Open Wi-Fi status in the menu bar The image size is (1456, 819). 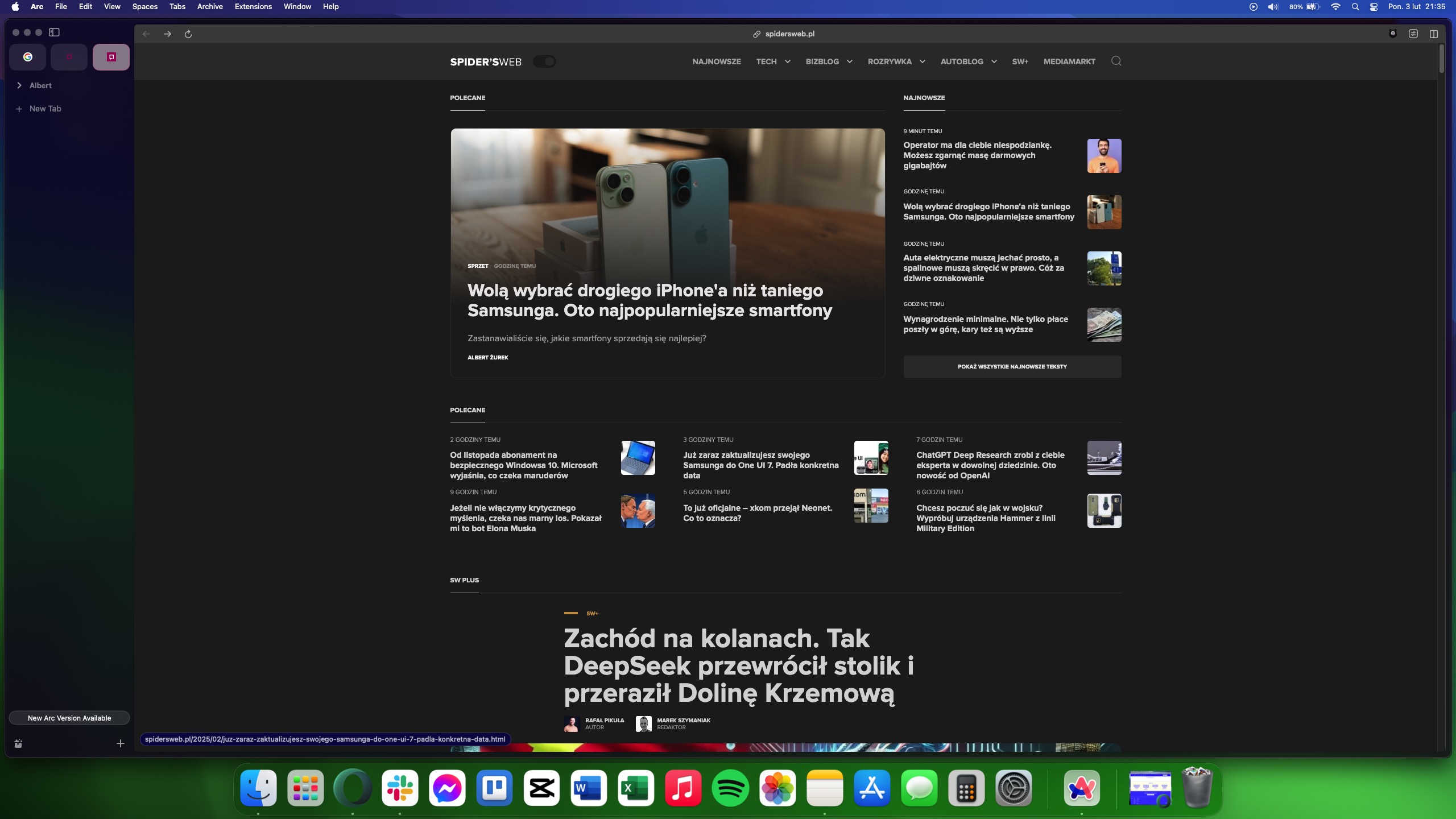coord(1335,7)
